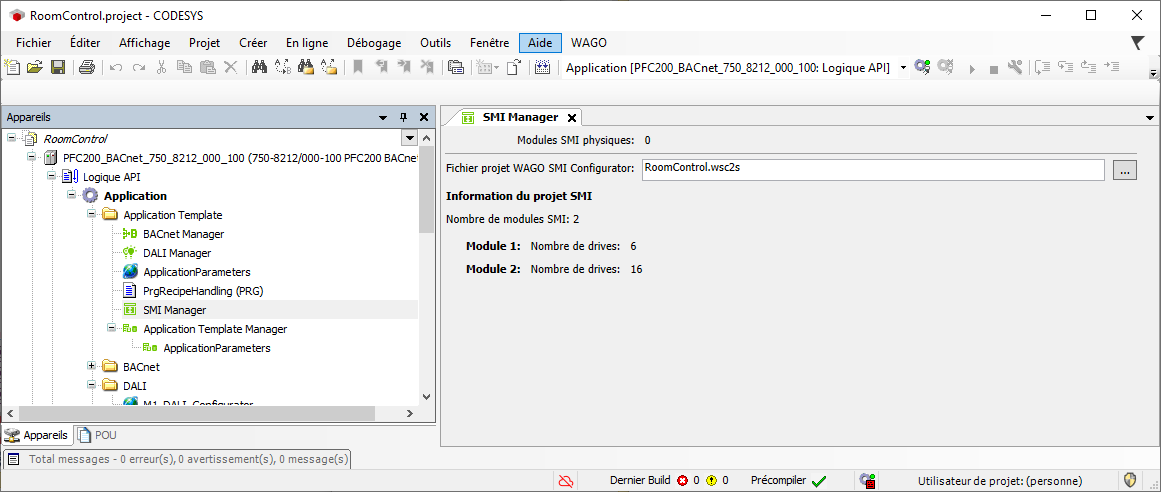1161x492 pixels.
Task: Go to the previous bookmark
Action: tap(381, 67)
